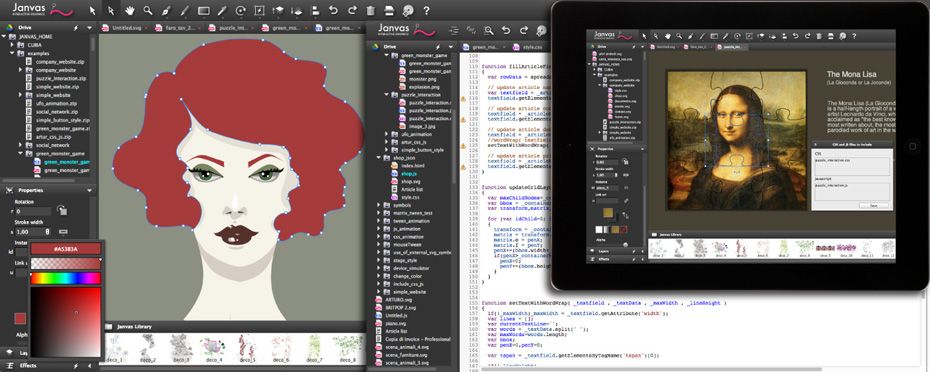Select the Pencil line tool
930x372 pixels.
tap(184, 10)
